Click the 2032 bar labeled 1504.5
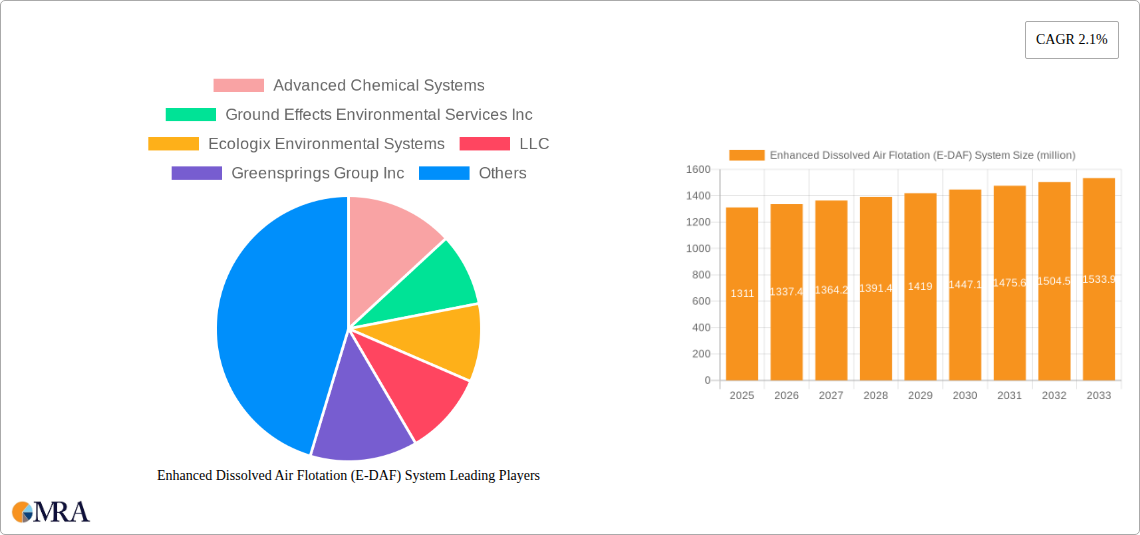Image resolution: width=1140 pixels, height=535 pixels. point(1054,281)
